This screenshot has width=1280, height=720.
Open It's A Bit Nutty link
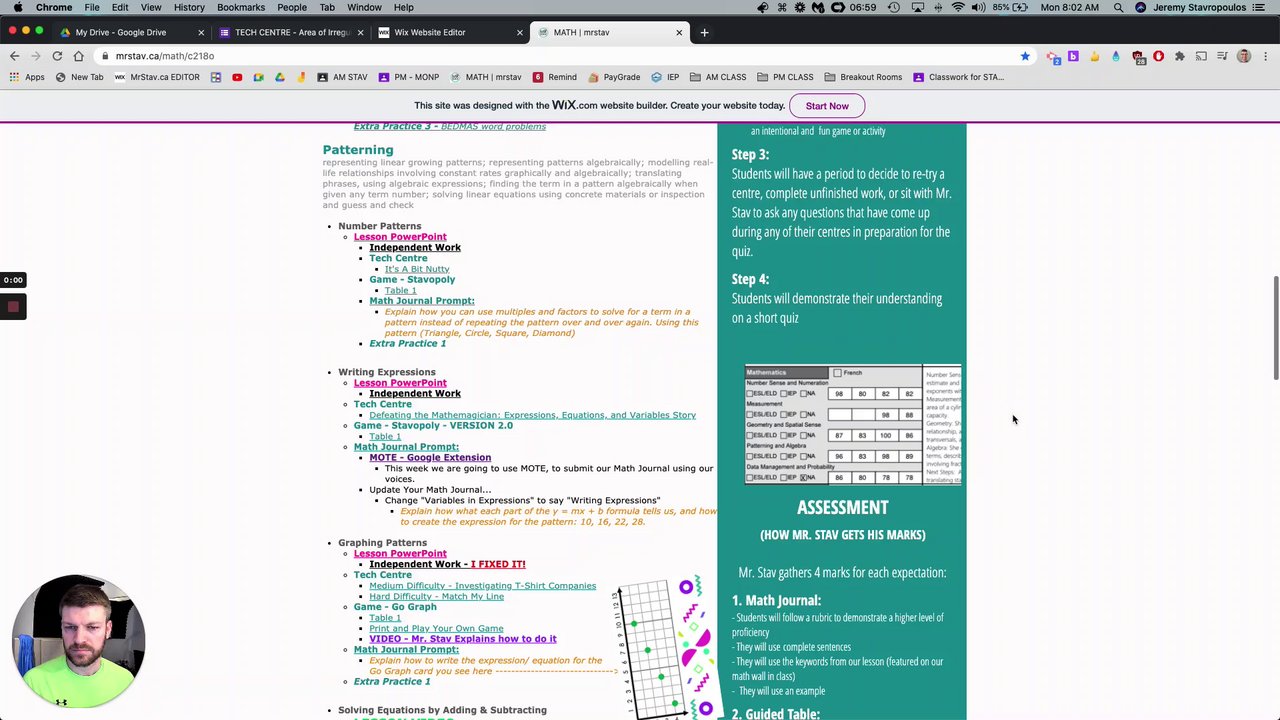(x=417, y=269)
